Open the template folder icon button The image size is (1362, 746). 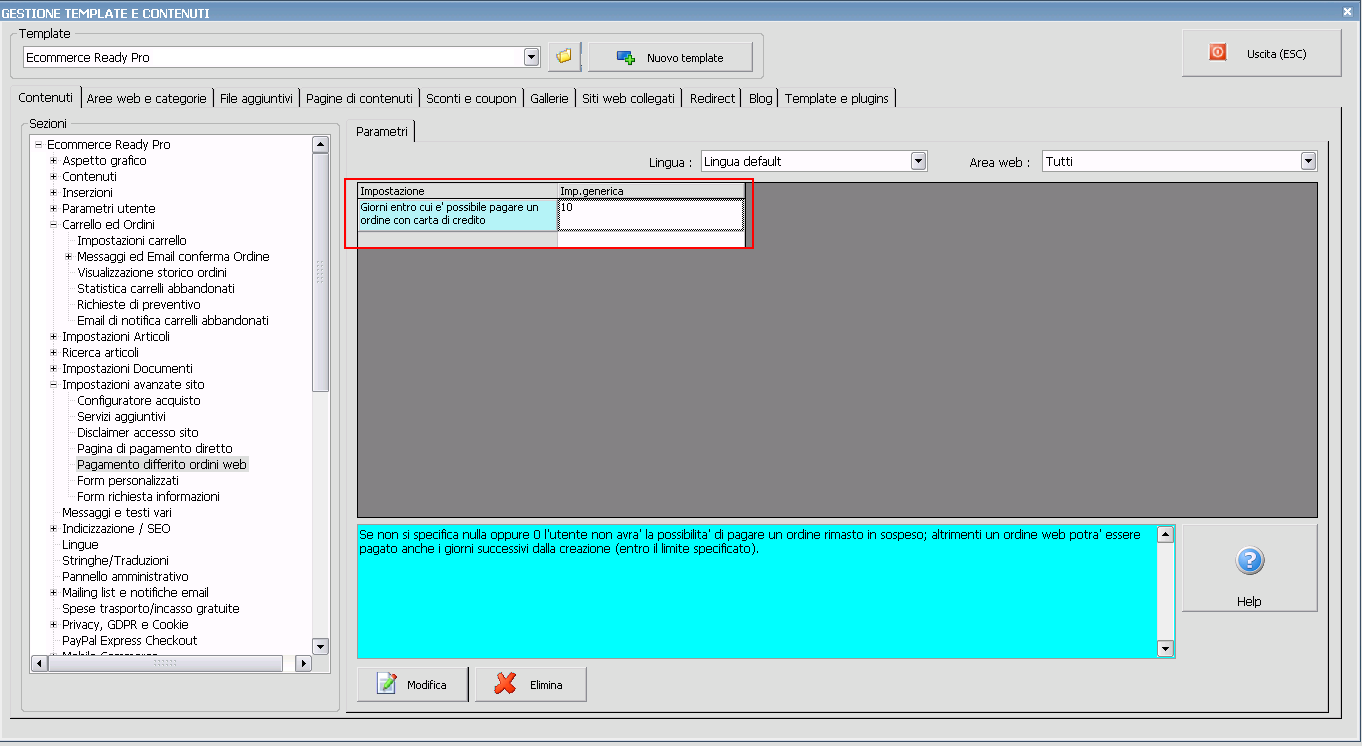[564, 57]
